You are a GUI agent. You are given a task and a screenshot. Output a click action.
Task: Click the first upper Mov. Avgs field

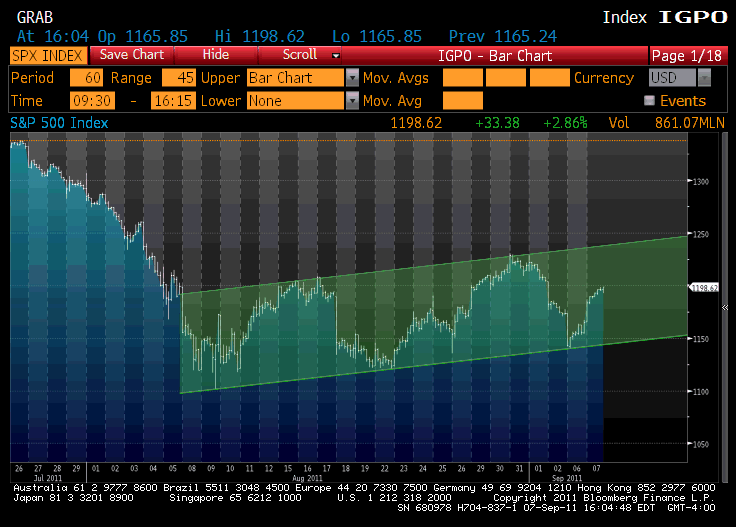462,78
